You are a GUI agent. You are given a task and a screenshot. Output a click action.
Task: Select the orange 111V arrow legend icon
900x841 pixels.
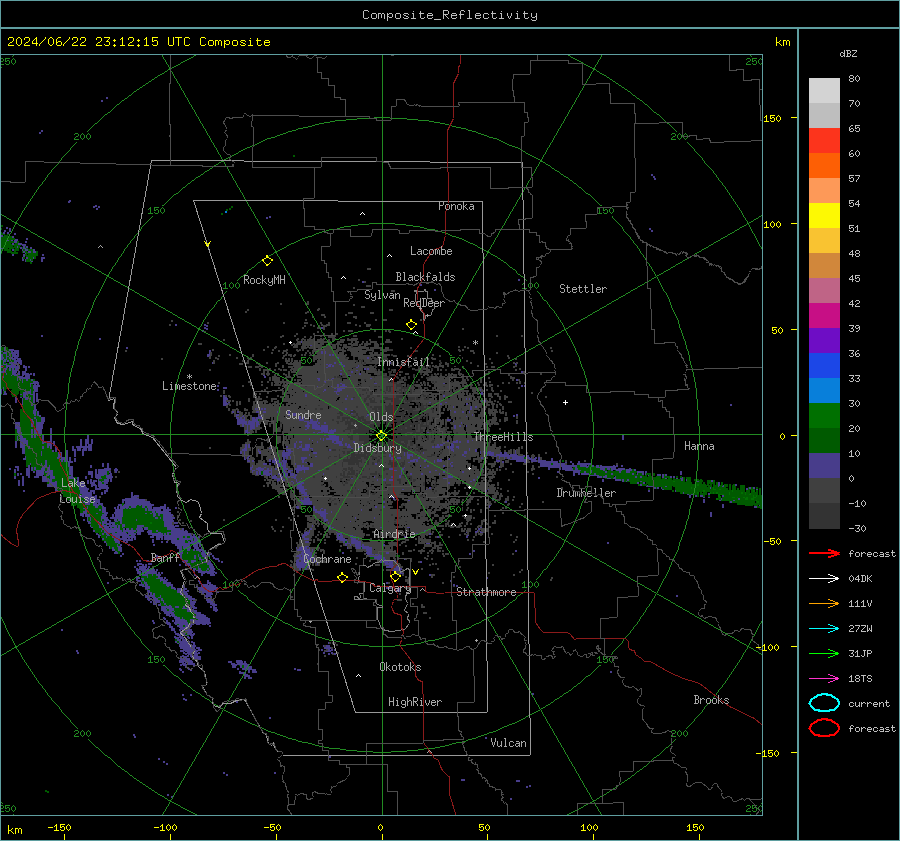(x=824, y=603)
